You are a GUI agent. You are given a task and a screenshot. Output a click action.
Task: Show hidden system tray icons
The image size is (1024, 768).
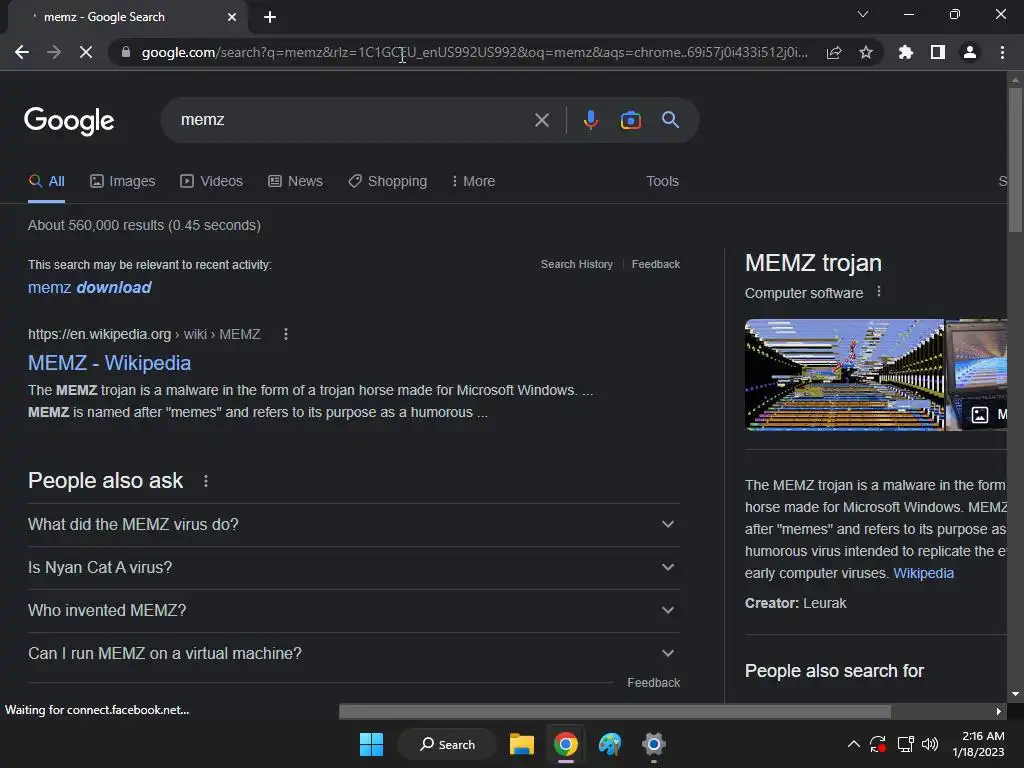point(854,744)
